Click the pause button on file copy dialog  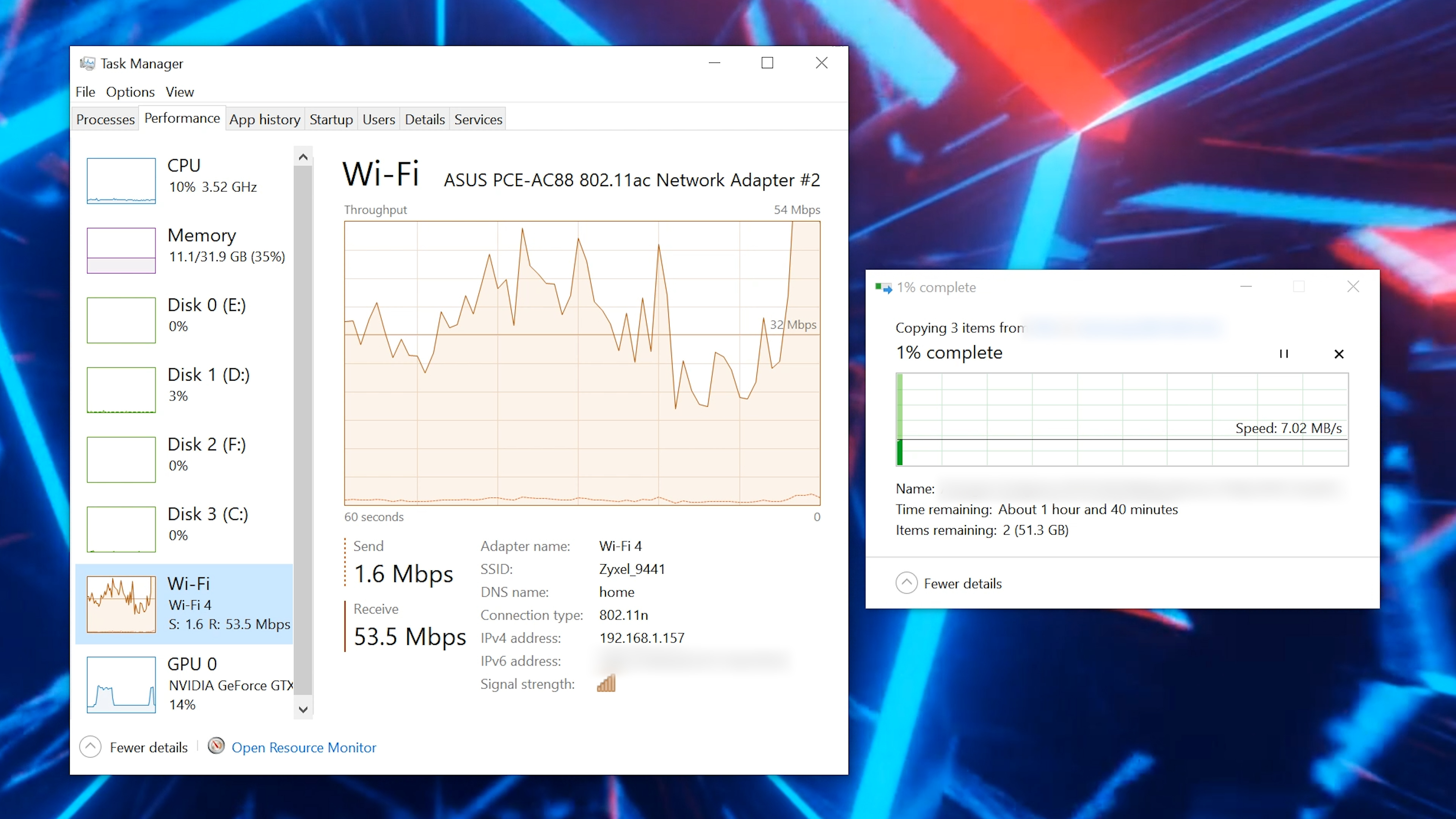tap(1284, 352)
